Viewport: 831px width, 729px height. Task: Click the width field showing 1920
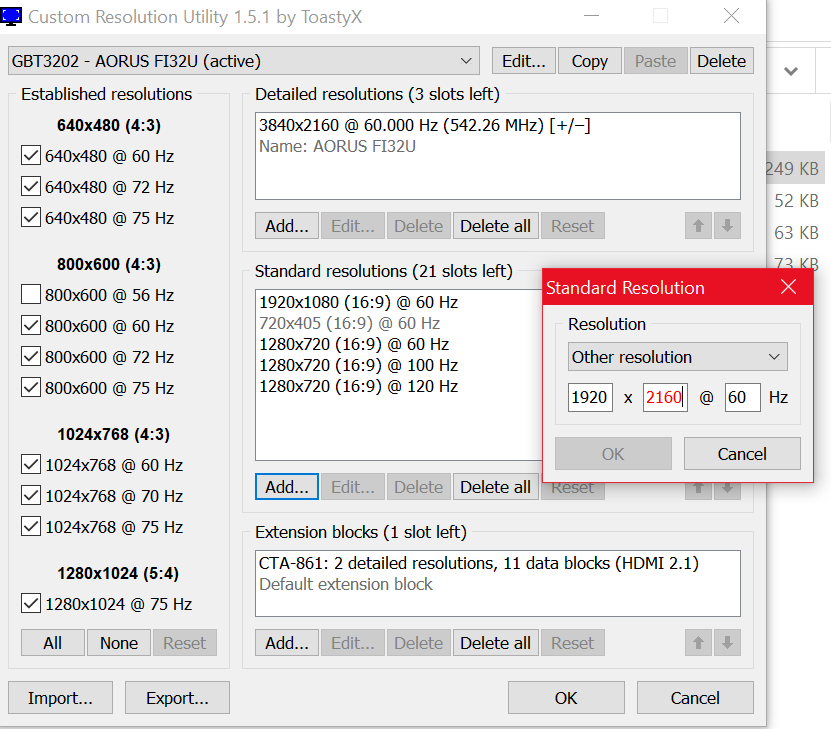(x=590, y=397)
